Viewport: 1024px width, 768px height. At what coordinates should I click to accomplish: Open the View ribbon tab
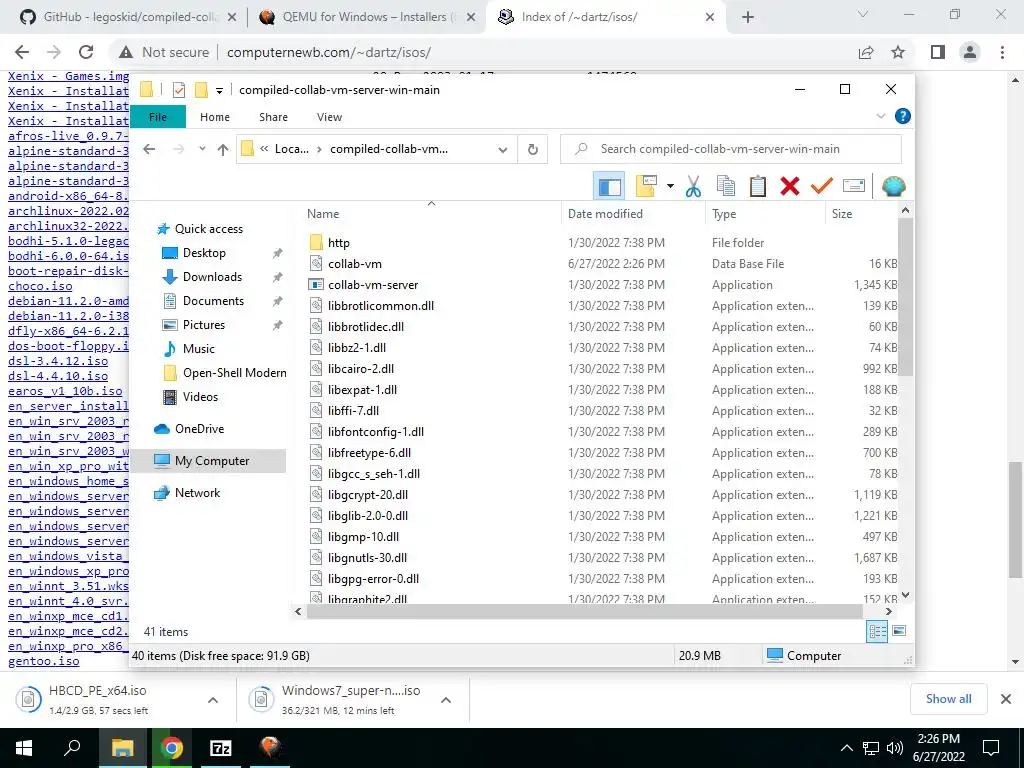tap(329, 117)
